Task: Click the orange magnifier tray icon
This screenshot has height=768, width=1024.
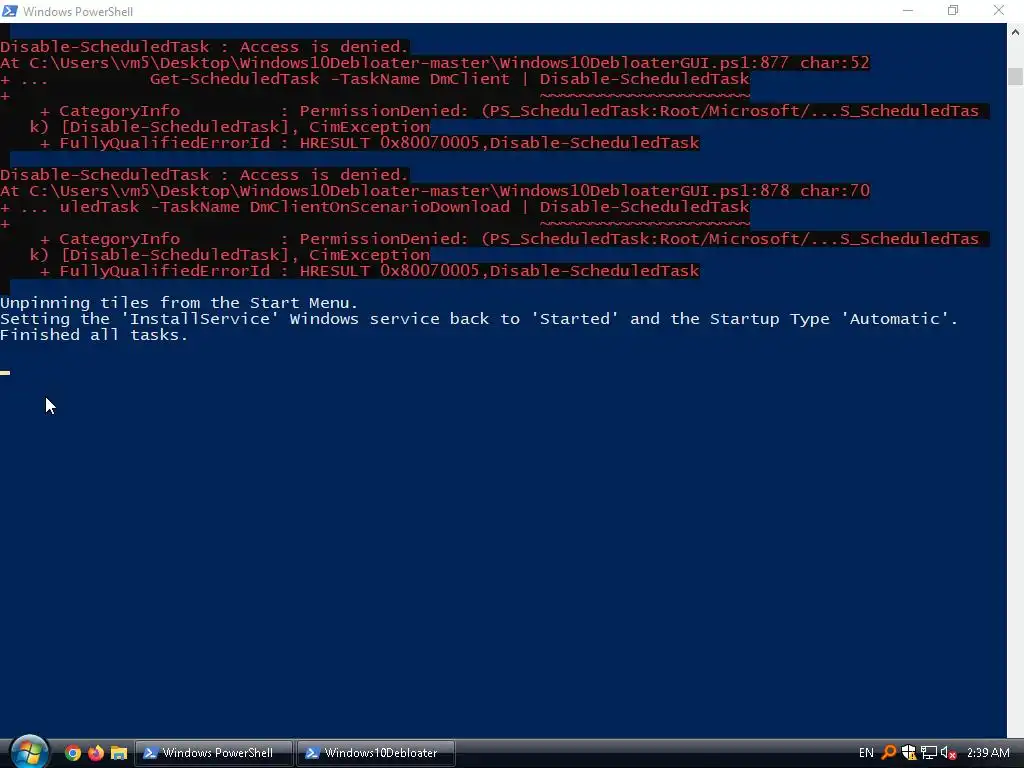Action: pos(889,753)
